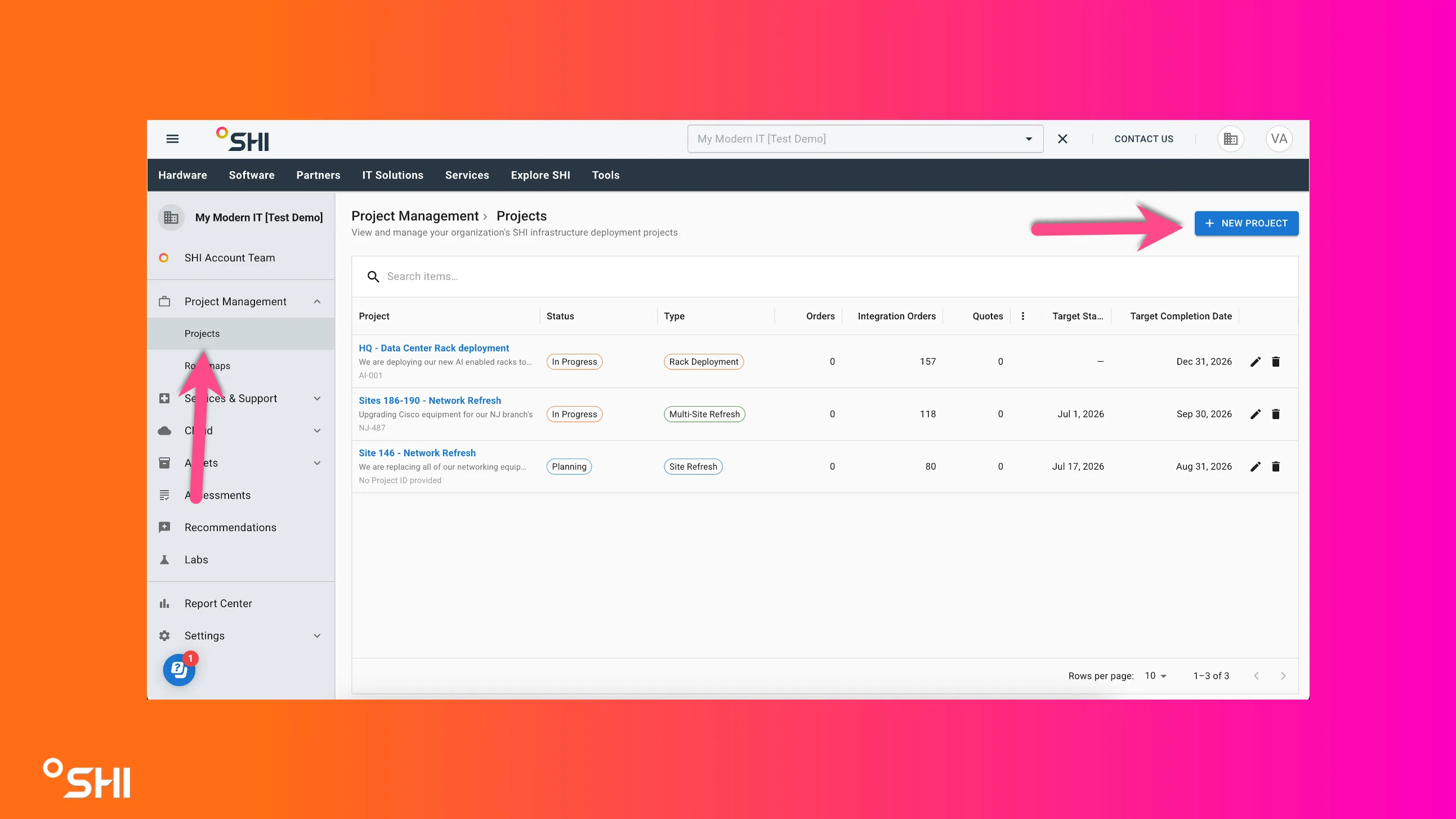
Task: Click Project Management in the breadcrumb
Action: [415, 216]
